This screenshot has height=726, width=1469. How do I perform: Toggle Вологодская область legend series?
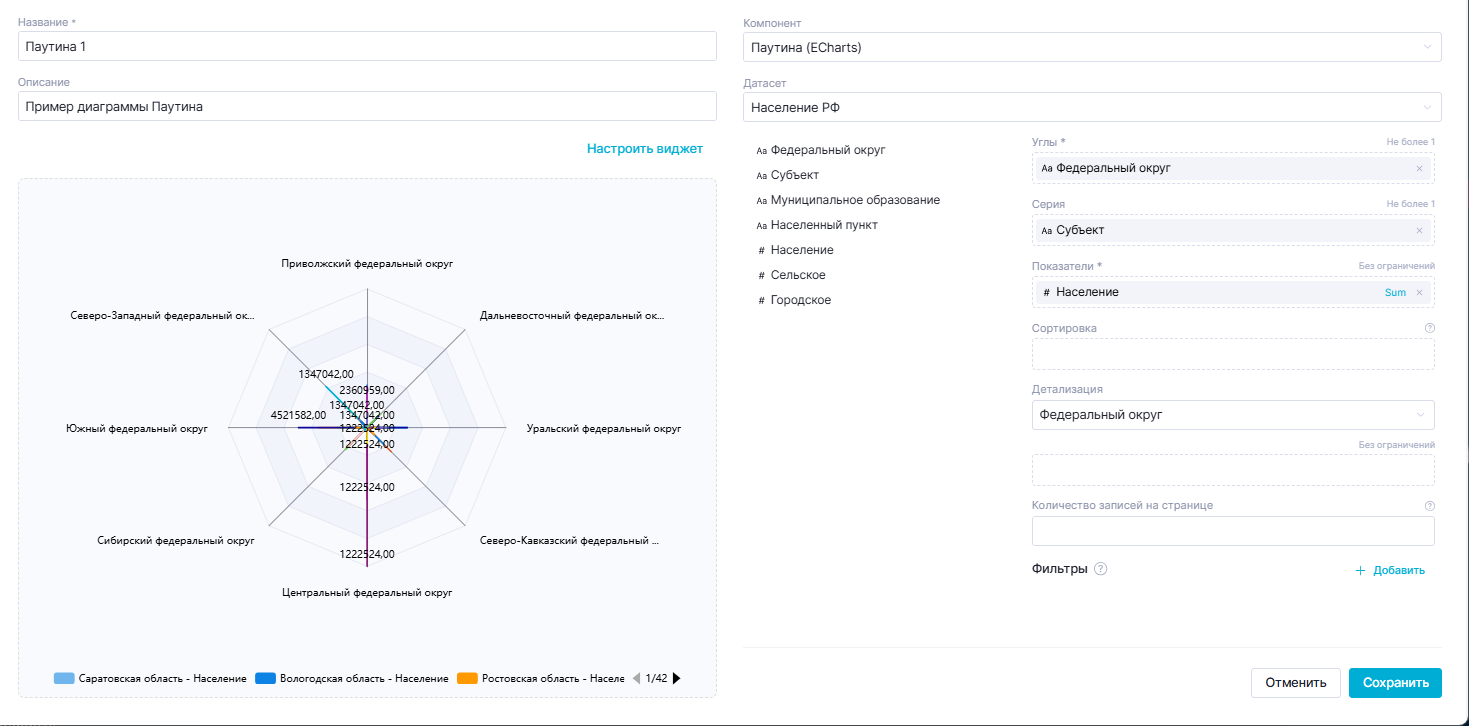pyautogui.click(x=352, y=678)
